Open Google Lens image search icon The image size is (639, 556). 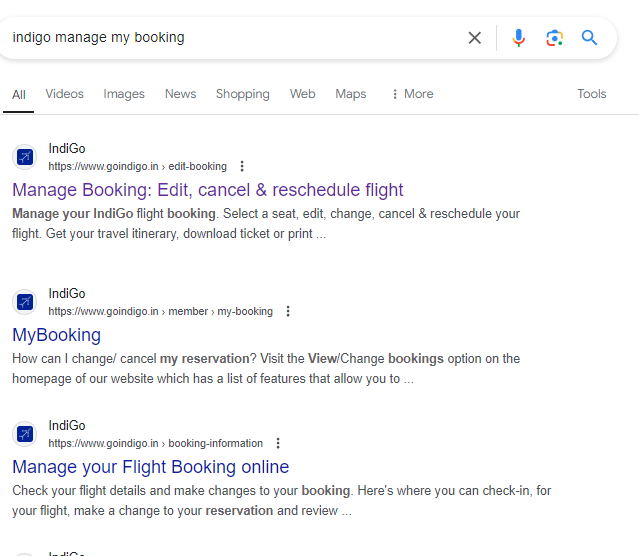554,38
